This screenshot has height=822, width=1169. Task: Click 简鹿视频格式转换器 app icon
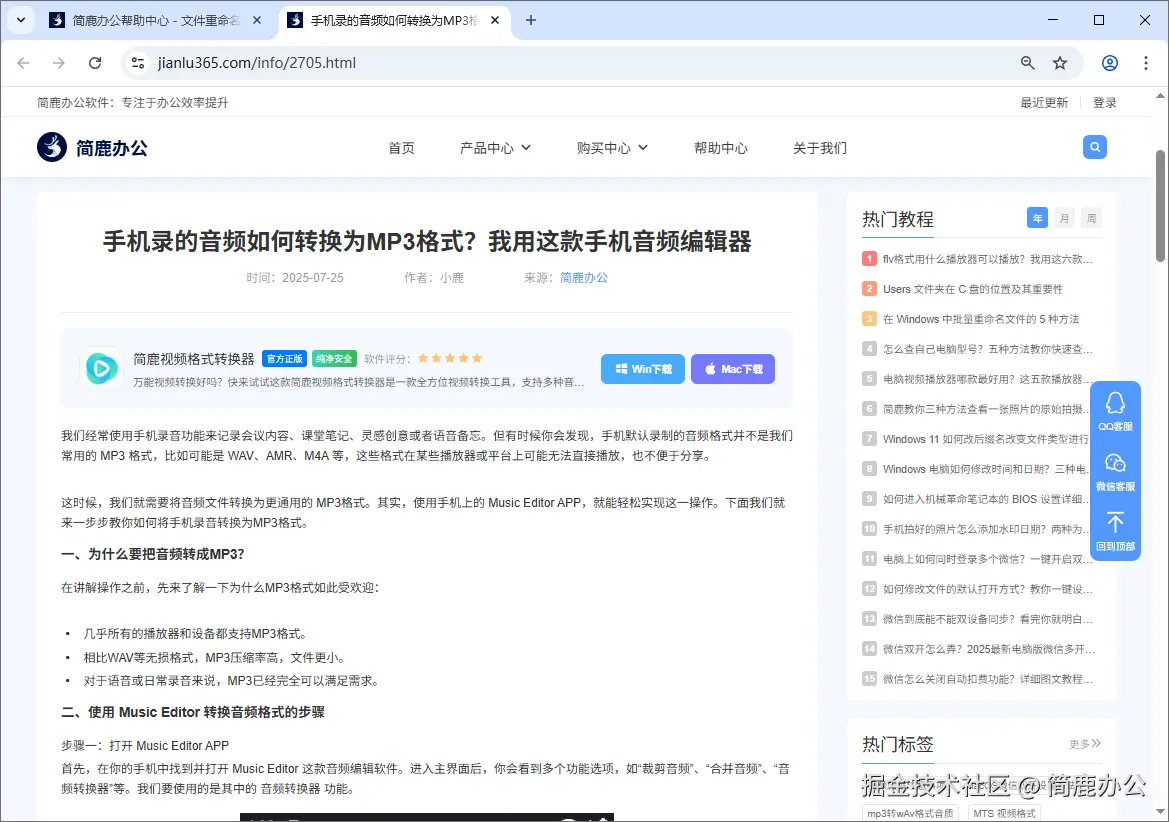pyautogui.click(x=102, y=368)
